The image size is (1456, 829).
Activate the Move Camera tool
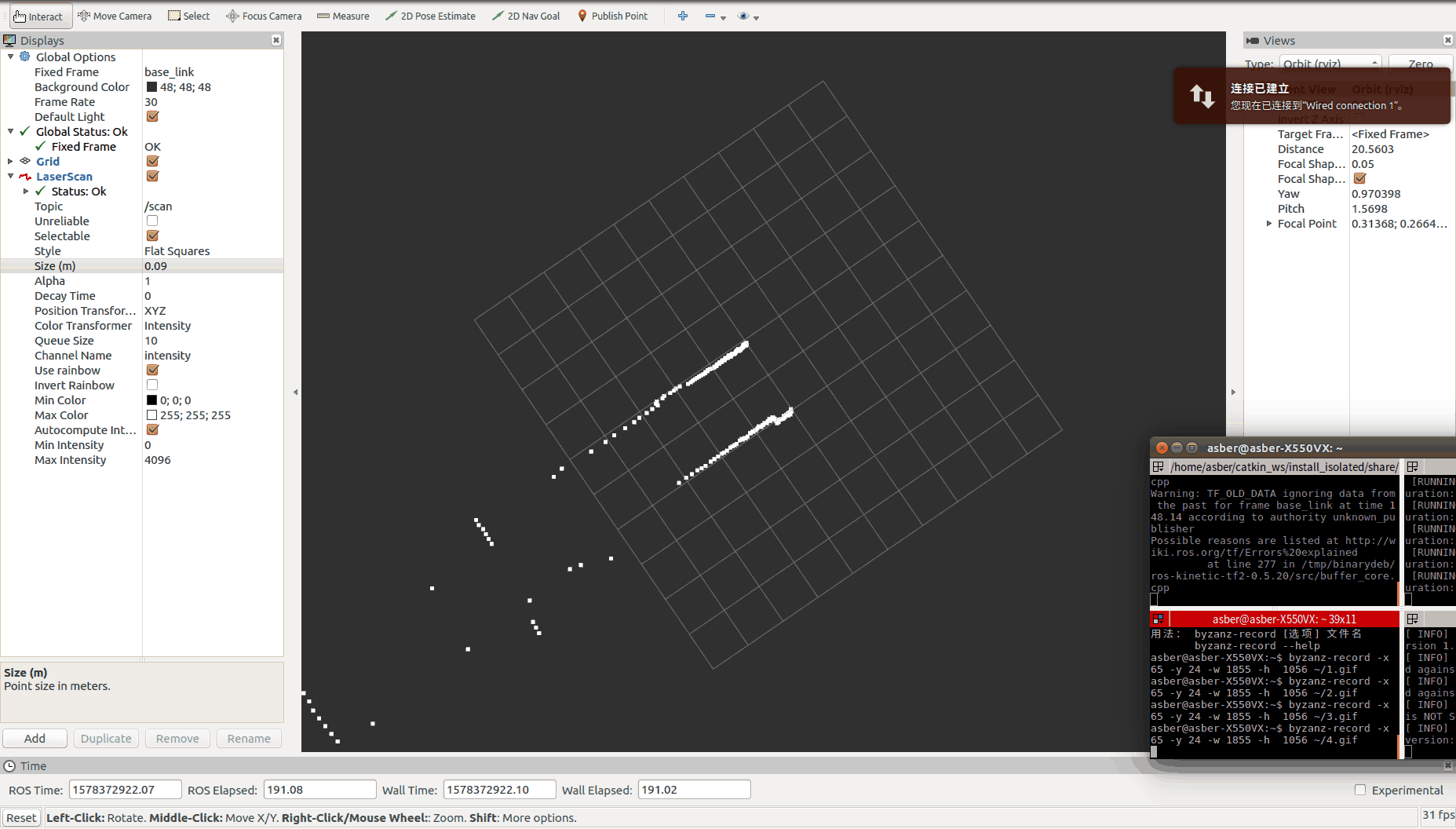point(115,16)
